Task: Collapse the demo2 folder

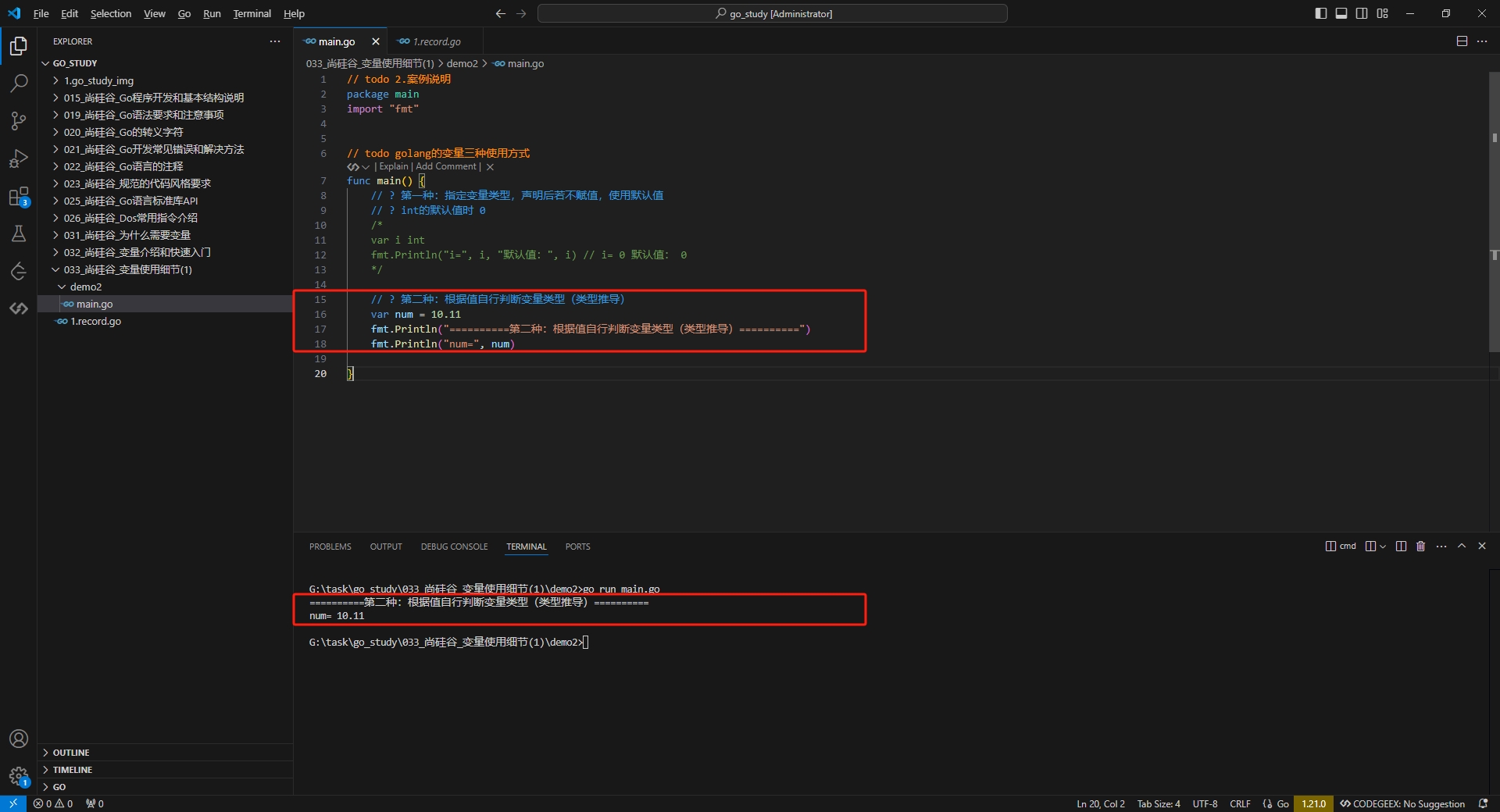Action: pos(85,287)
